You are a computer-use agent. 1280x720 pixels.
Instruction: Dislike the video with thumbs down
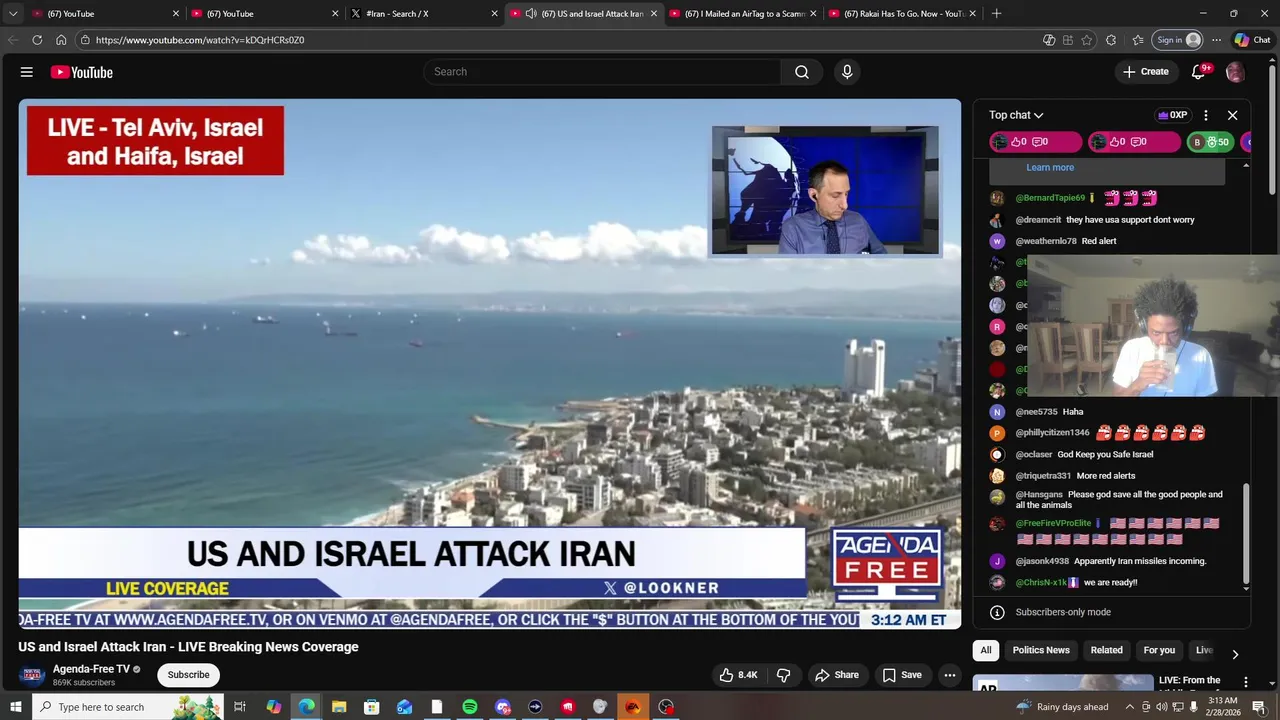(x=784, y=675)
